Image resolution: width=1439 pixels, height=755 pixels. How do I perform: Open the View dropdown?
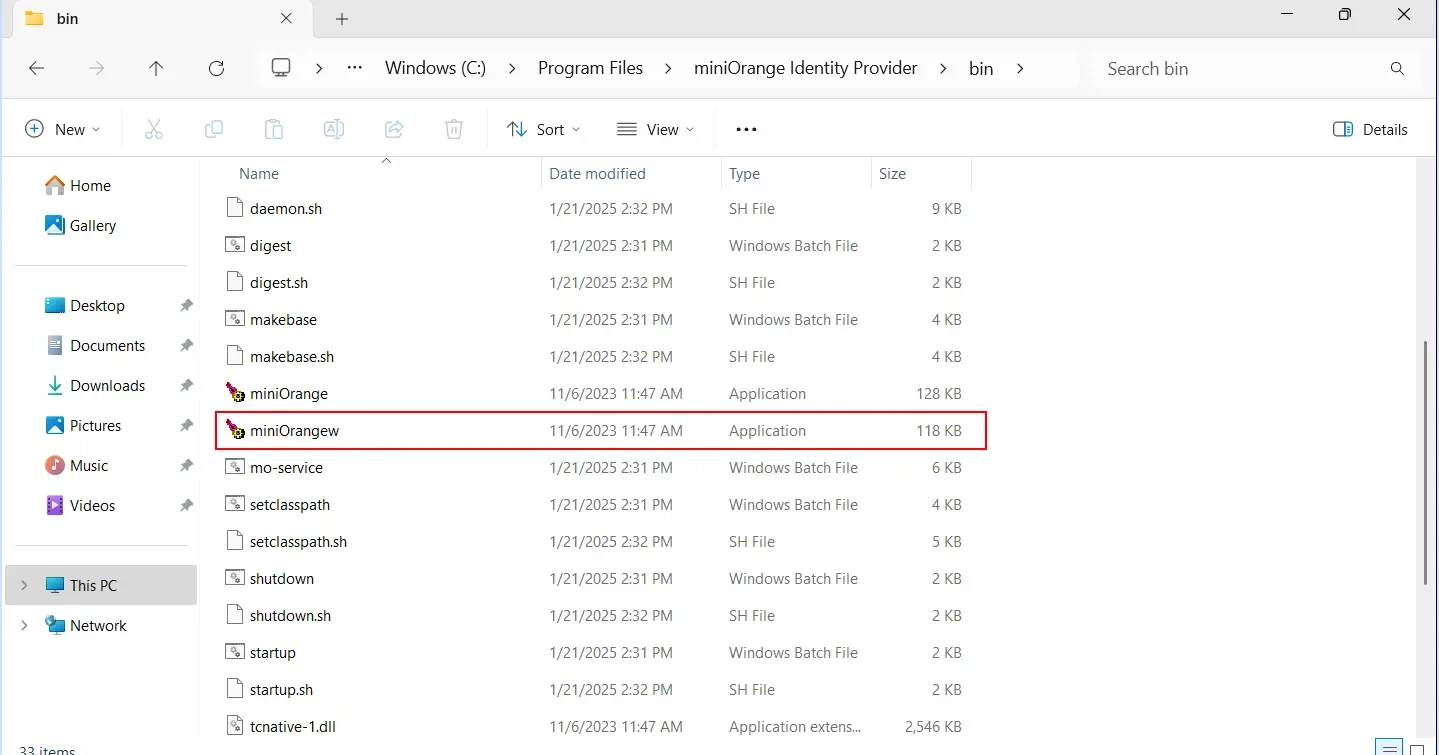655,129
